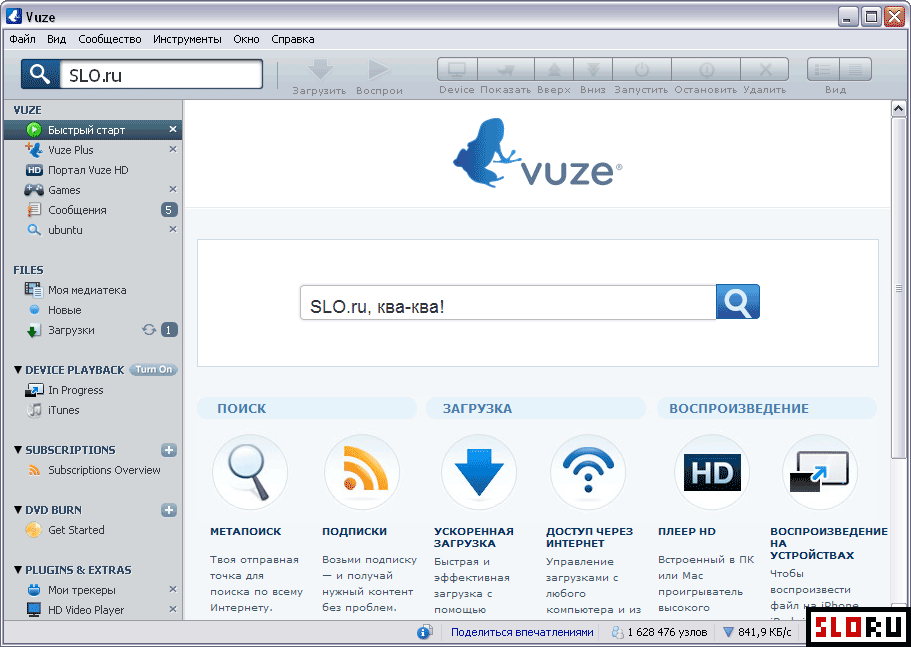This screenshot has width=911, height=647.
Task: Open Мои трекеры in the sidebar
Action: click(93, 590)
